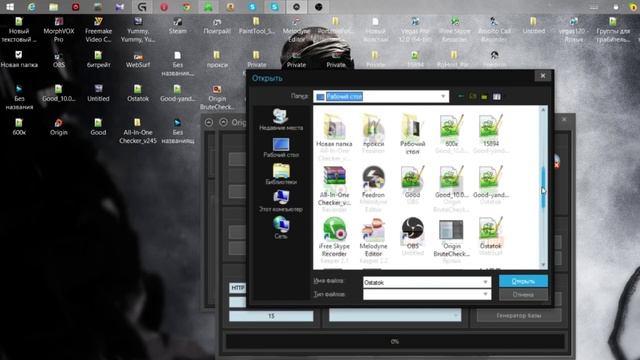Select All-In-One Checker archive in file list
Screen dimensions: 640x360
[334, 186]
